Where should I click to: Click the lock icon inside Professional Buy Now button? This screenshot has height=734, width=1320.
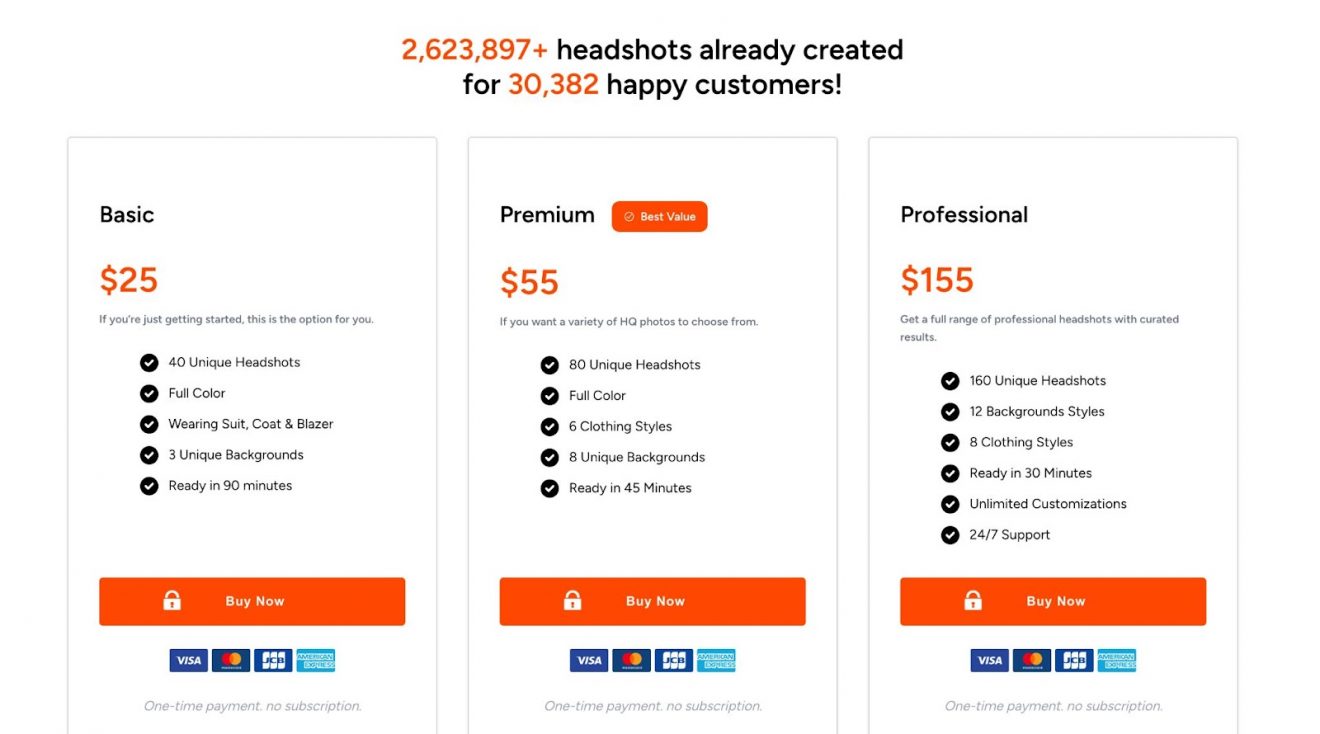pos(972,600)
